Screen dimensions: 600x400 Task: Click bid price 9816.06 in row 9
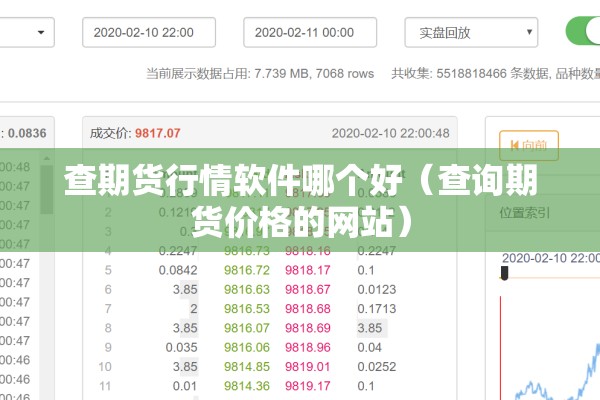[246, 347]
